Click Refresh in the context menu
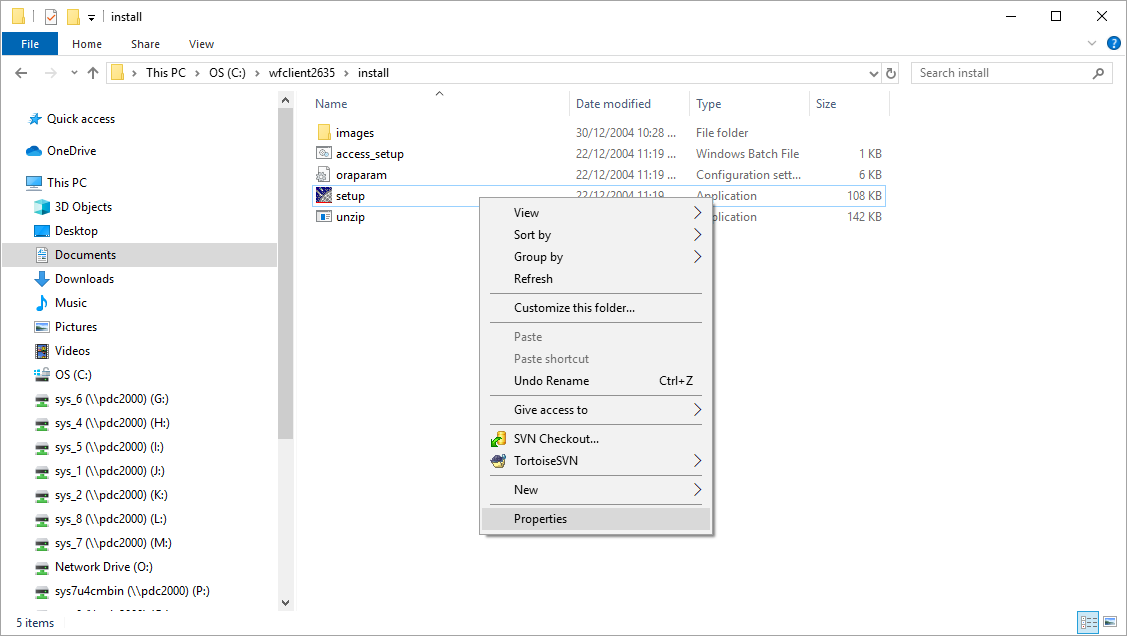The image size is (1127, 636). tap(533, 279)
